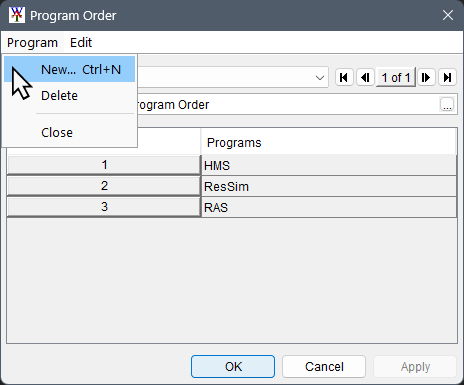Select row number 3 header

coord(104,207)
